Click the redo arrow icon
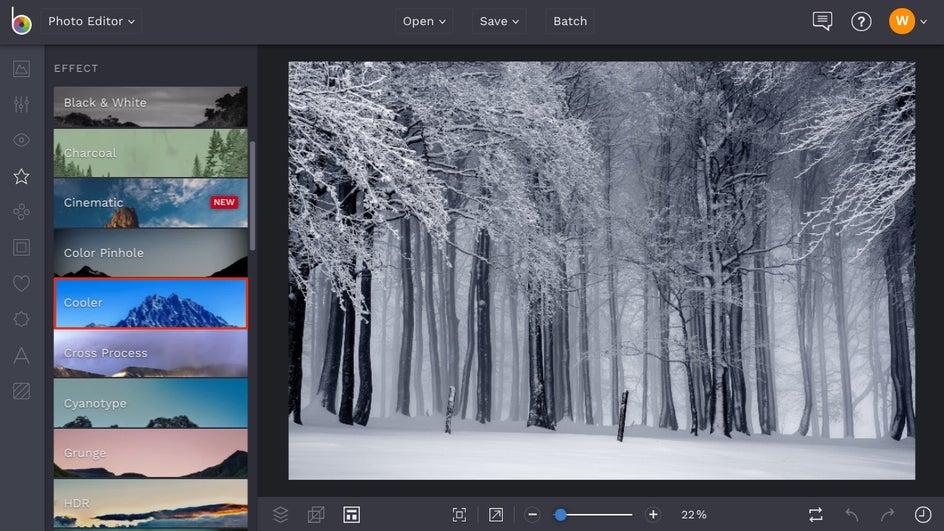Viewport: 944px width, 531px height. 887,515
